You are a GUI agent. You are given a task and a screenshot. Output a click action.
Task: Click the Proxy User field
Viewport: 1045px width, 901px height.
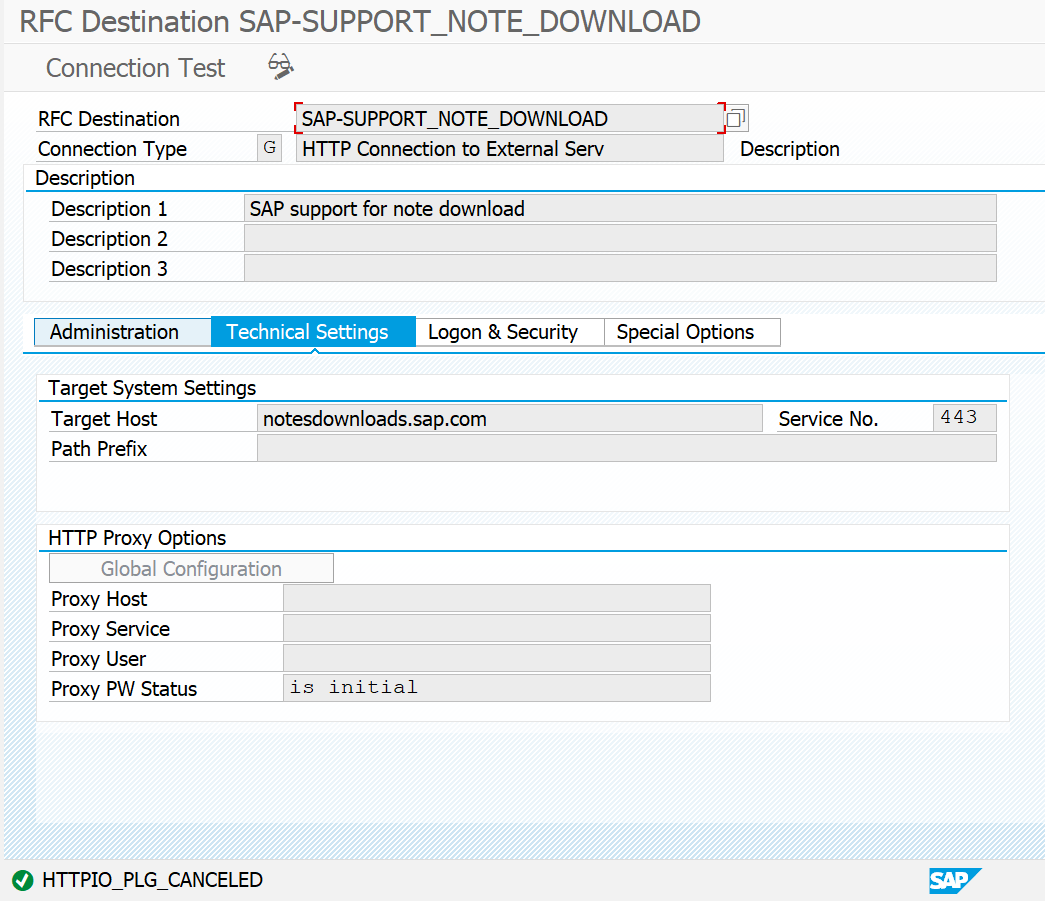coord(497,658)
